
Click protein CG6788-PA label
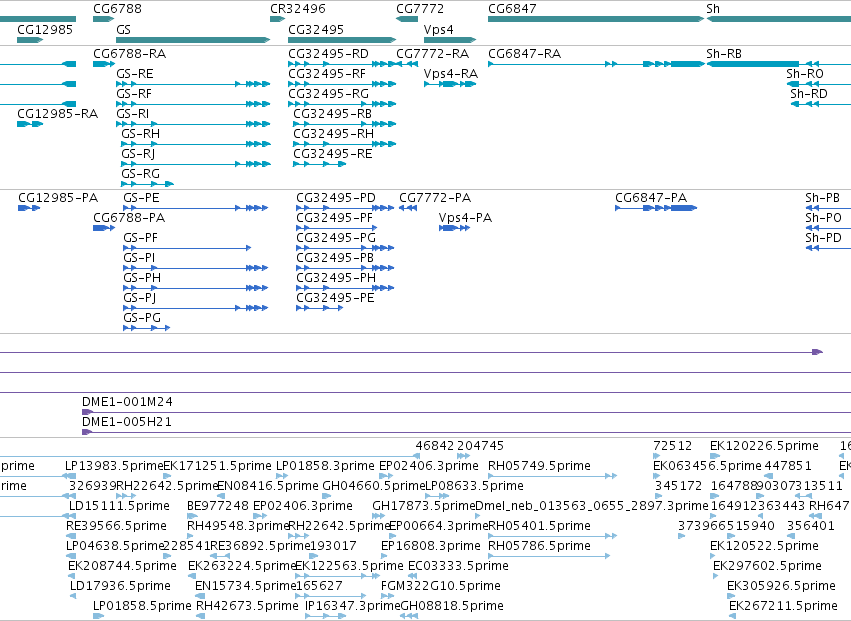[129, 218]
